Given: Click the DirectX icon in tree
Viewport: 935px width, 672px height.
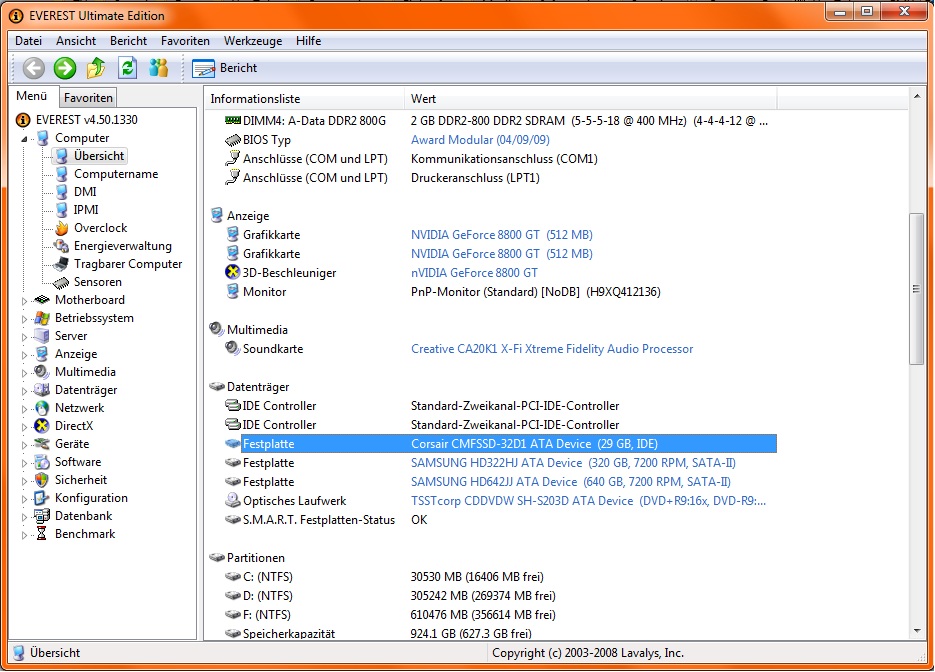Looking at the screenshot, I should pos(42,426).
